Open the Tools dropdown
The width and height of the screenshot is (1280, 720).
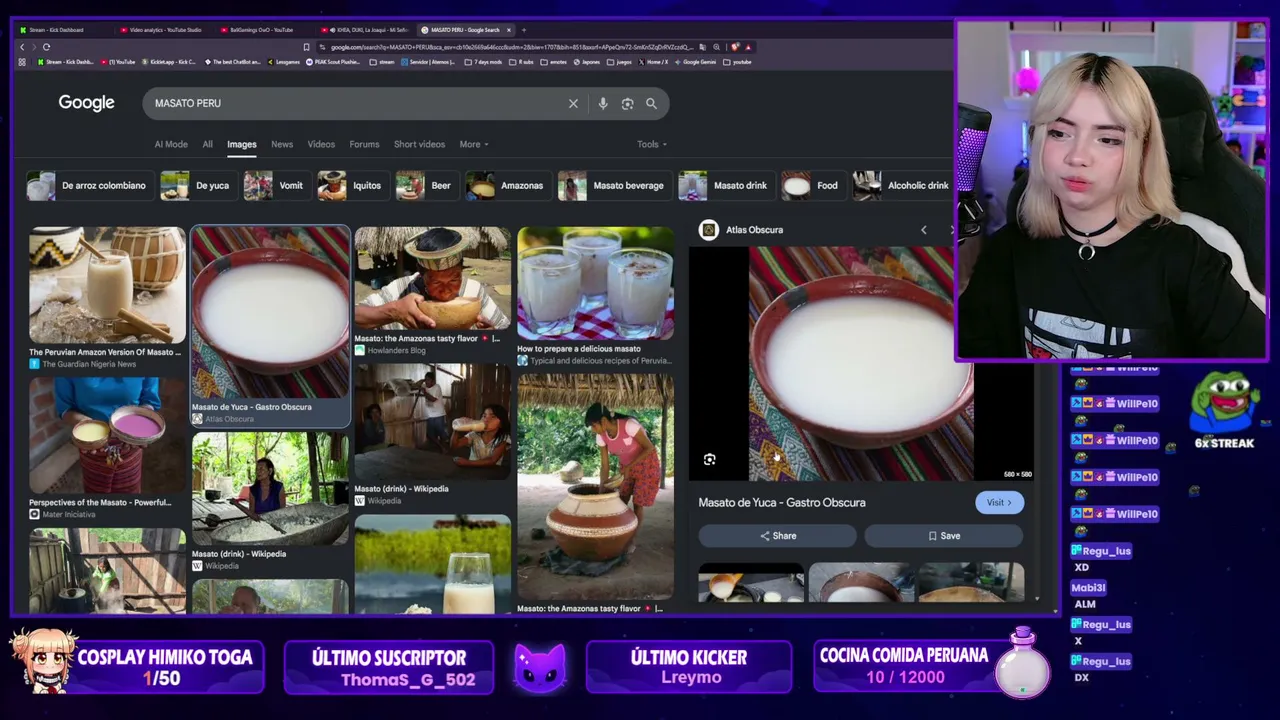(651, 144)
